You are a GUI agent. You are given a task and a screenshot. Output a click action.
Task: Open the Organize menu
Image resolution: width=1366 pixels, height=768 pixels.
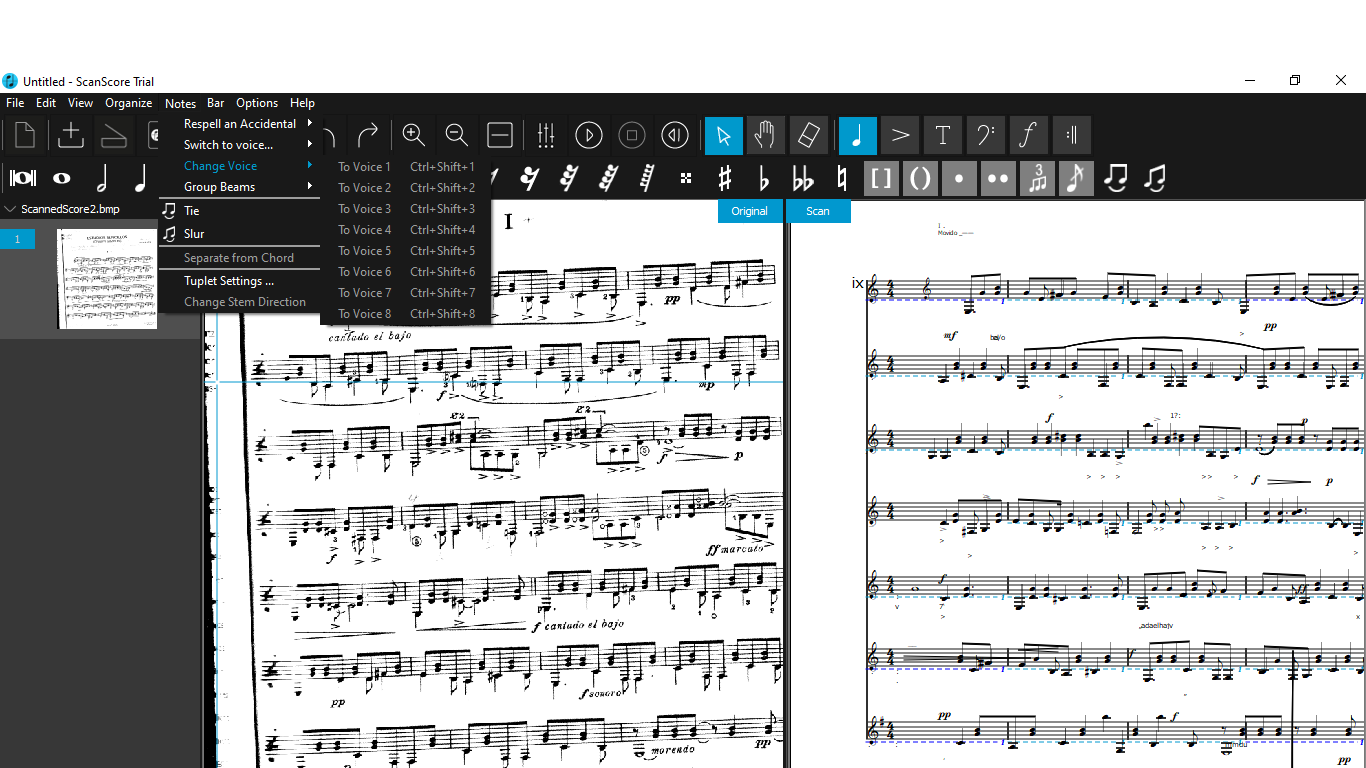128,103
